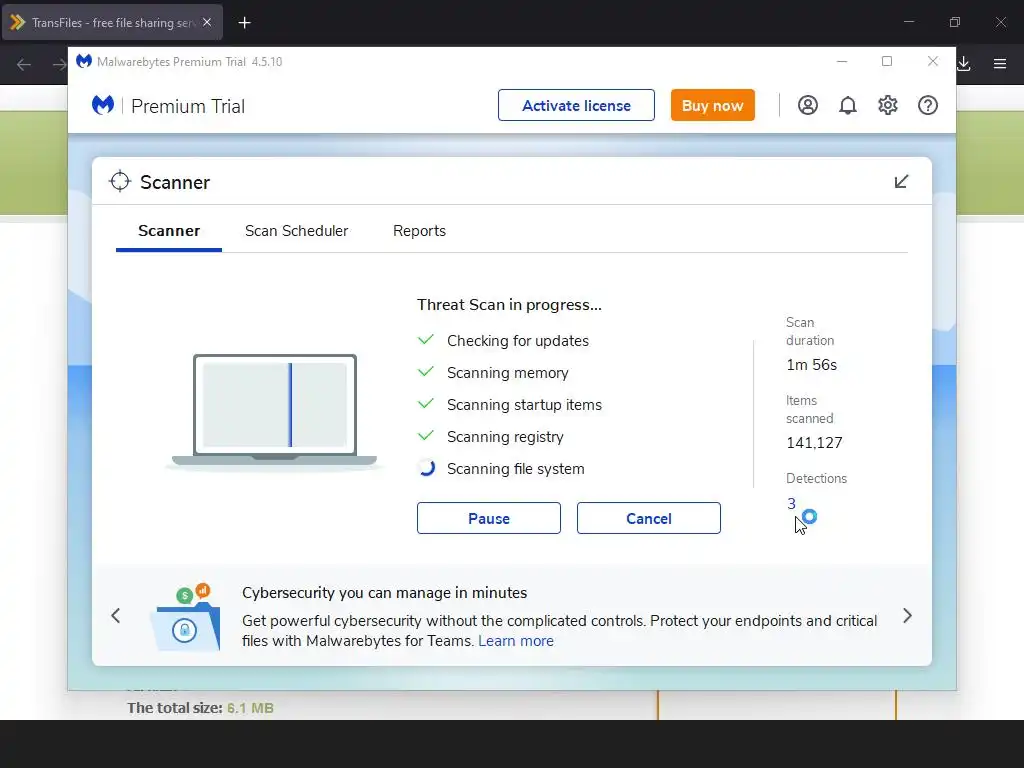
Task: Click the checkmark beside Checking for updates
Action: coord(426,340)
